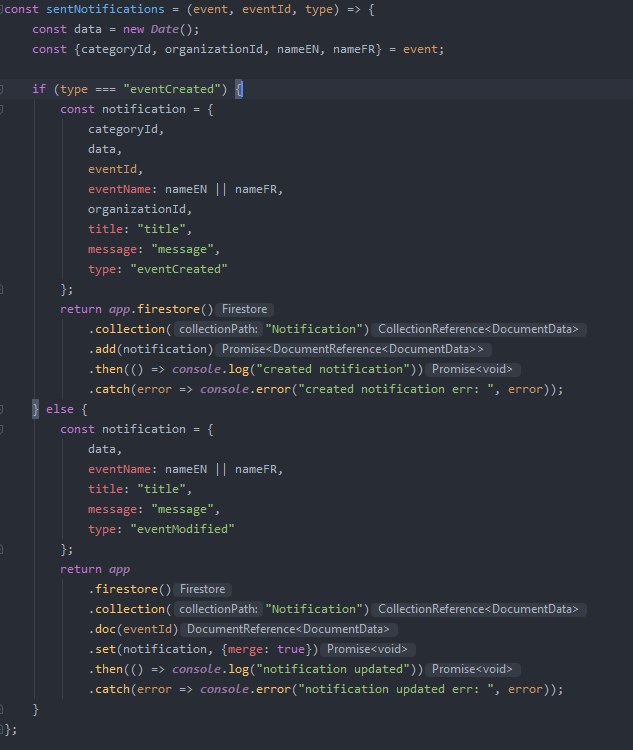Select the Date constructor in new Date()
The width and height of the screenshot is (633, 750).
pos(164,29)
